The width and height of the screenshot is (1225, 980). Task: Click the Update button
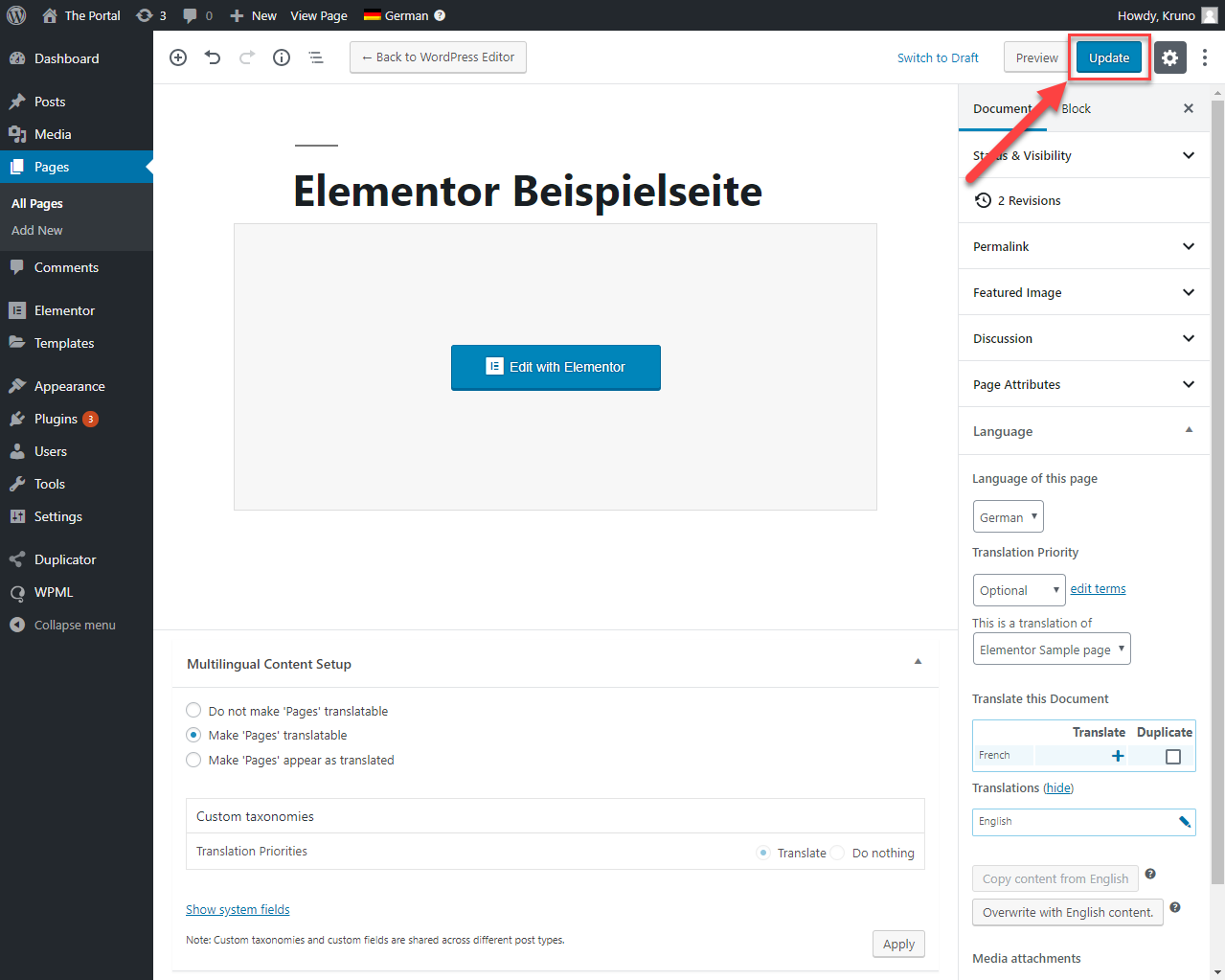[1109, 57]
